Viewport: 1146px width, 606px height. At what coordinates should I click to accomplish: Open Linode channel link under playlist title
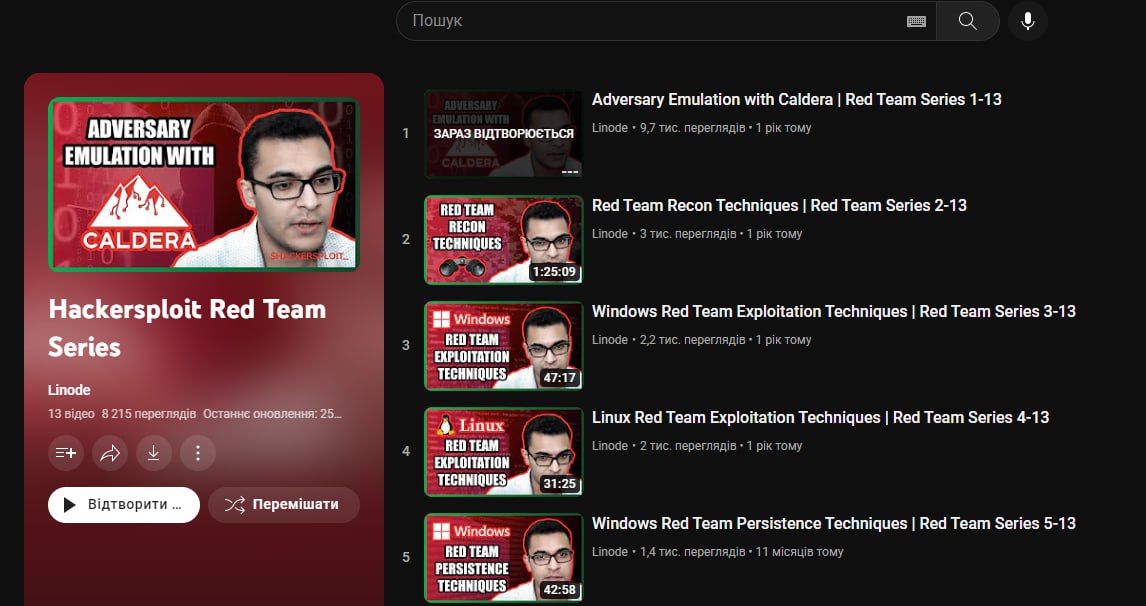pyautogui.click(x=67, y=389)
